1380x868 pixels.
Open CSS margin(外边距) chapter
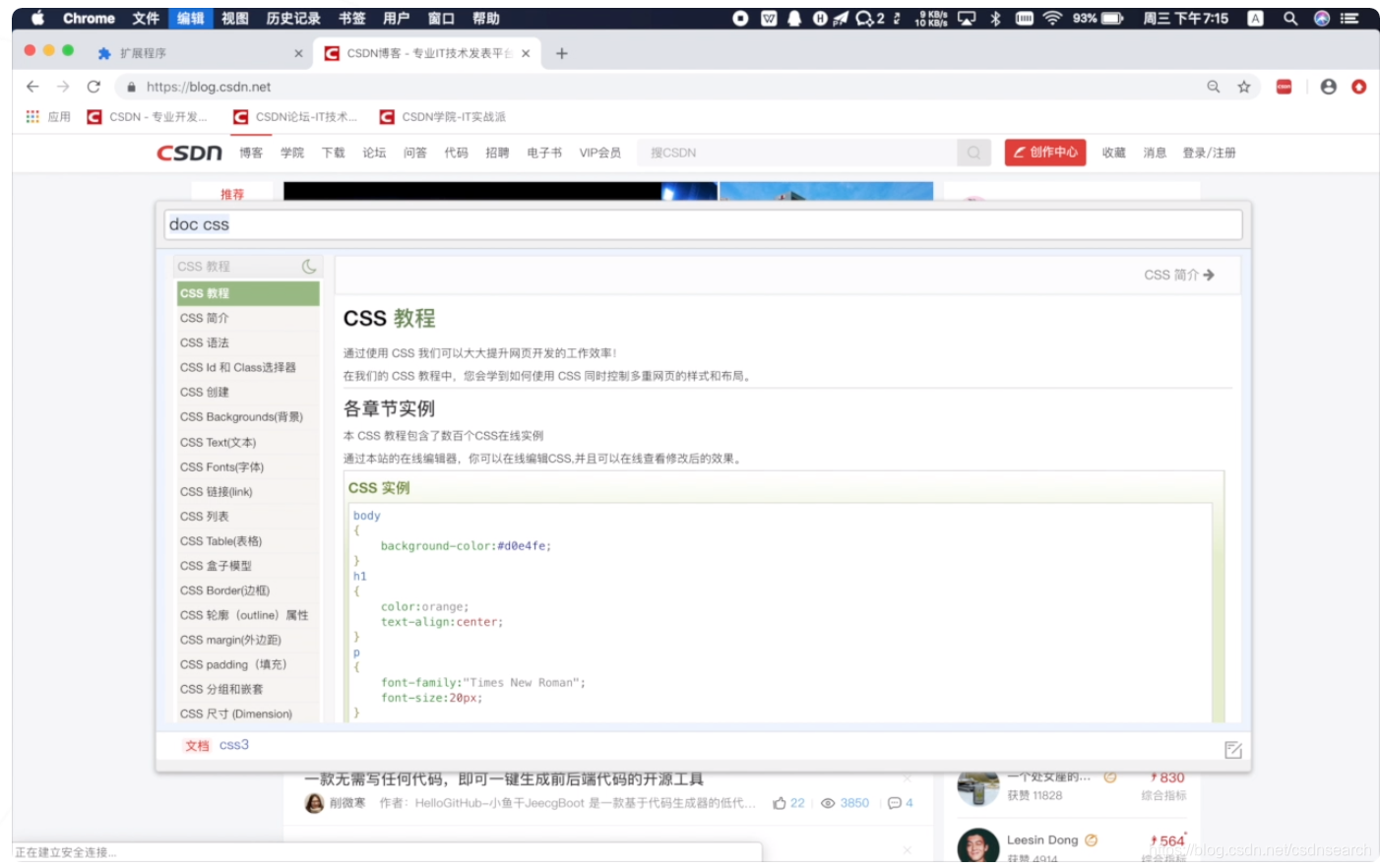248,640
